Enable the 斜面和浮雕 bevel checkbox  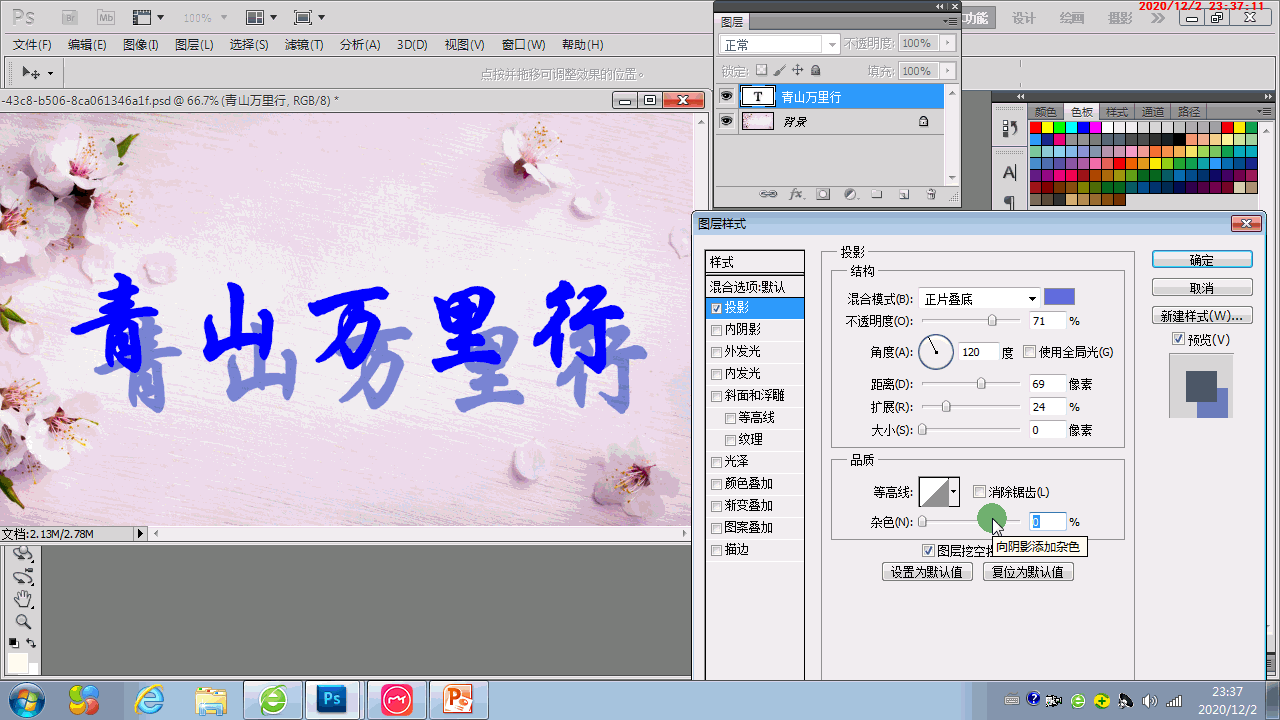(716, 396)
